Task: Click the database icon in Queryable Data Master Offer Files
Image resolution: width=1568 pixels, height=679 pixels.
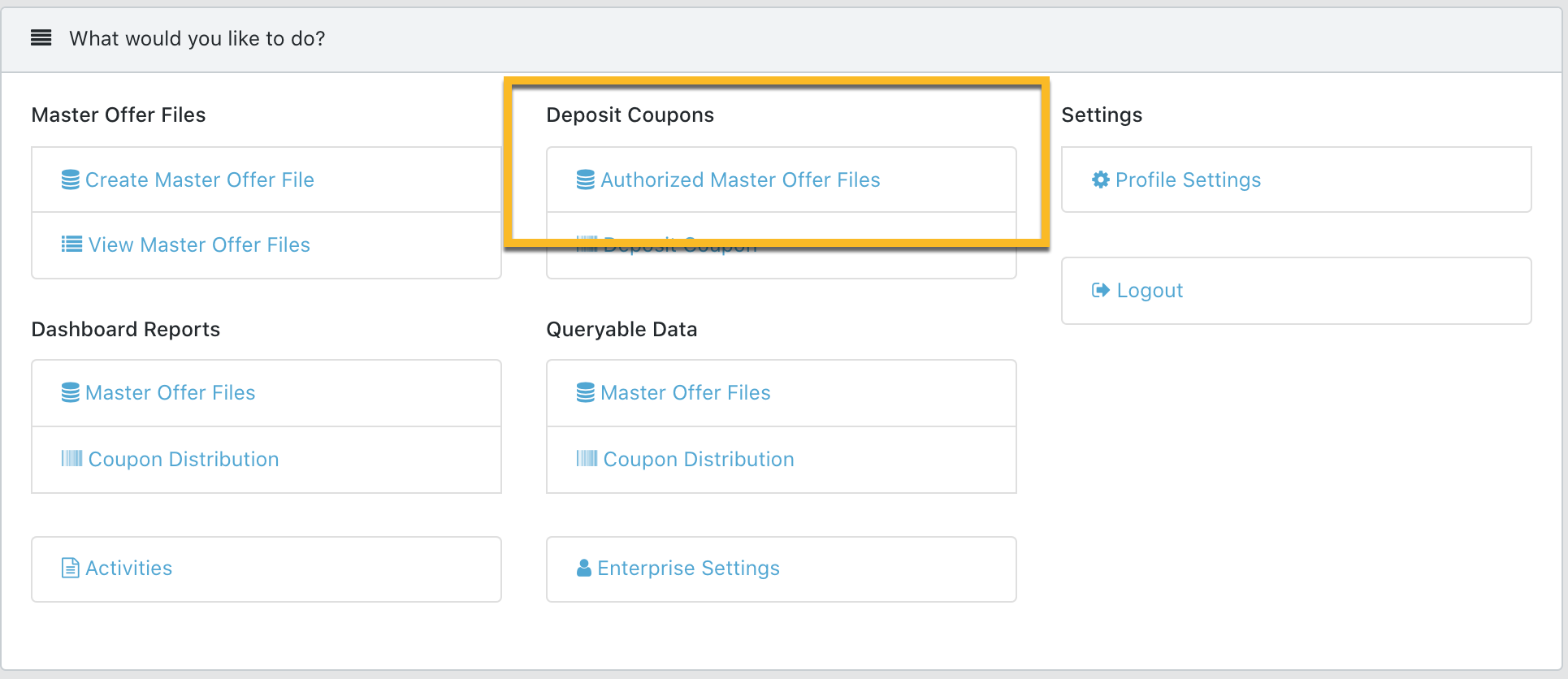Action: [586, 392]
